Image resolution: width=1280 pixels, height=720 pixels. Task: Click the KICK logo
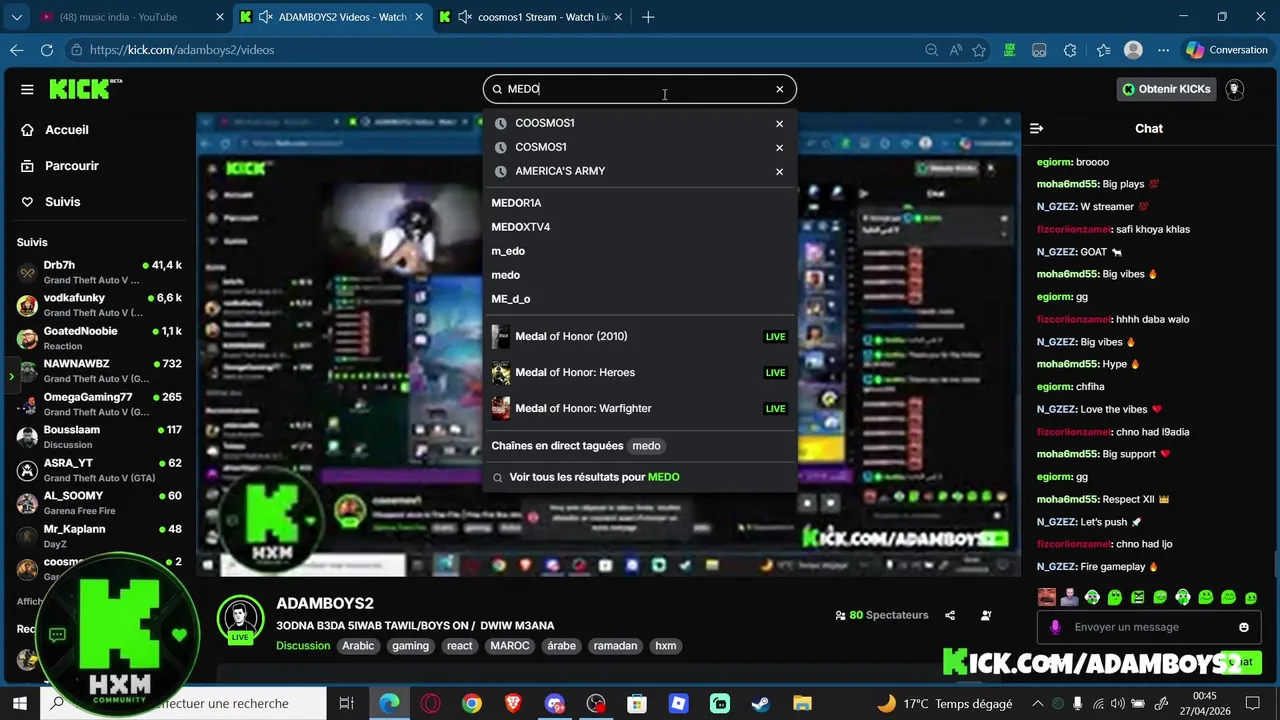[85, 89]
